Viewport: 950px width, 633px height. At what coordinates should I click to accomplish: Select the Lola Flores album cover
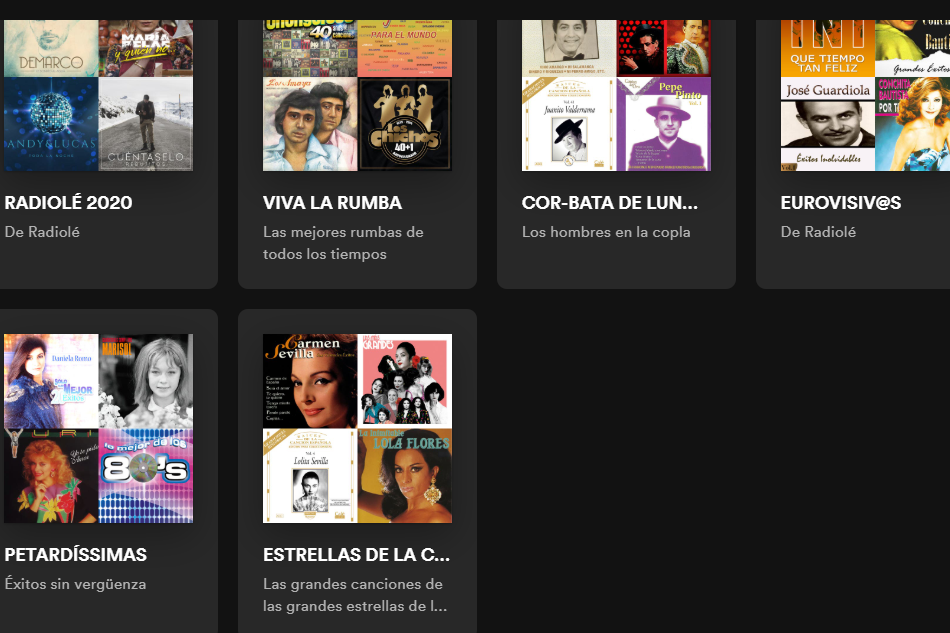tap(405, 476)
